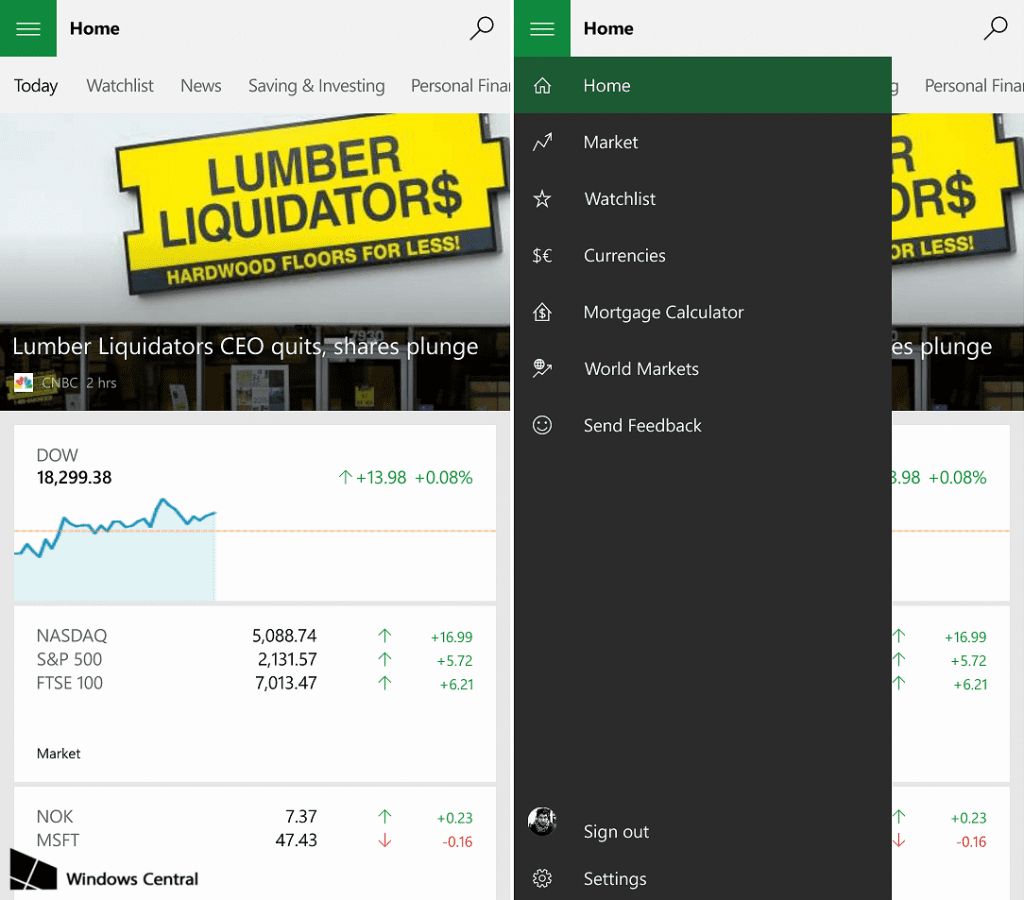The width and height of the screenshot is (1024, 900).
Task: Click the DOW green up arrow
Action: pyautogui.click(x=345, y=477)
